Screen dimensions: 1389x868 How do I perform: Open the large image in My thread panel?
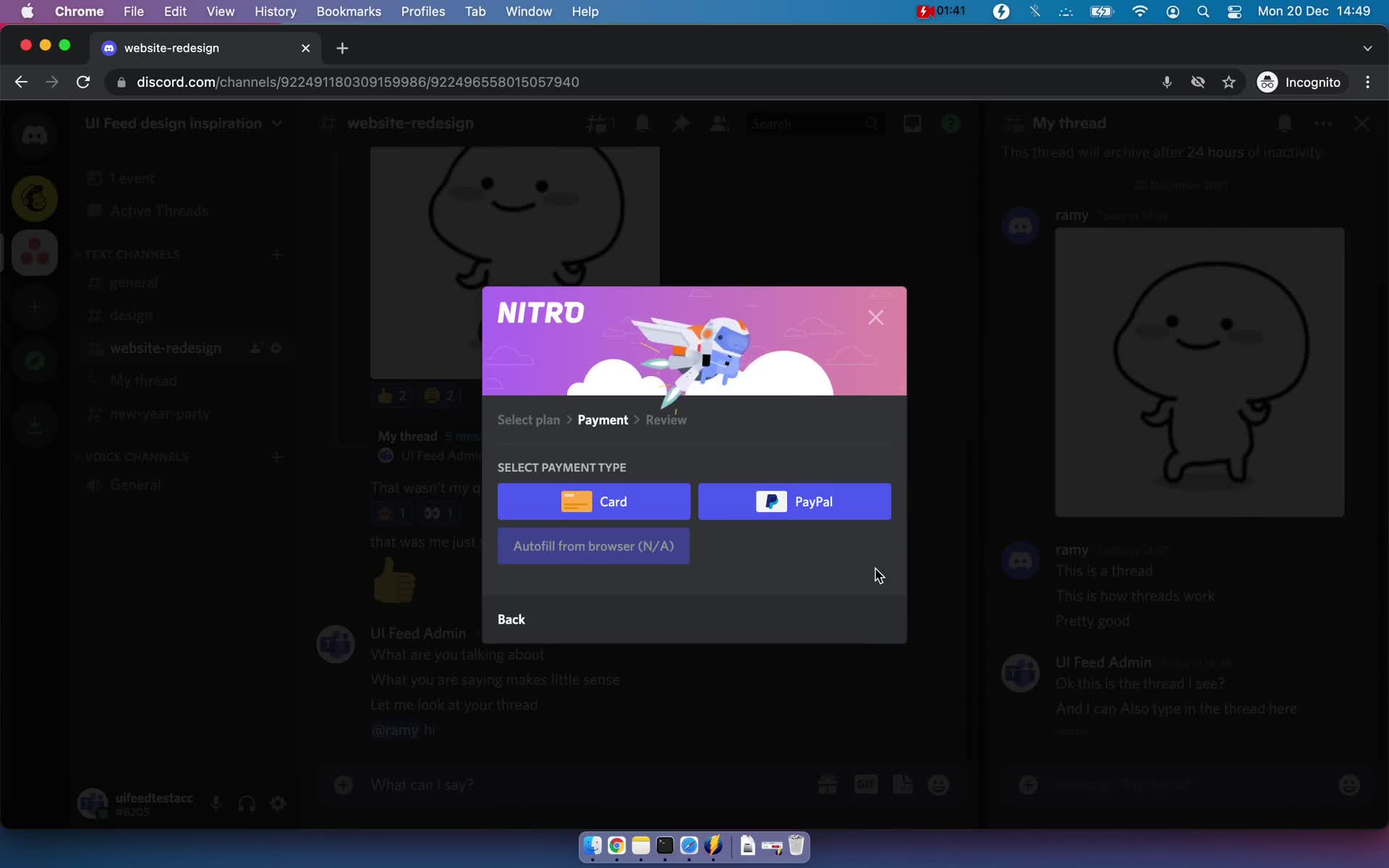tap(1199, 373)
